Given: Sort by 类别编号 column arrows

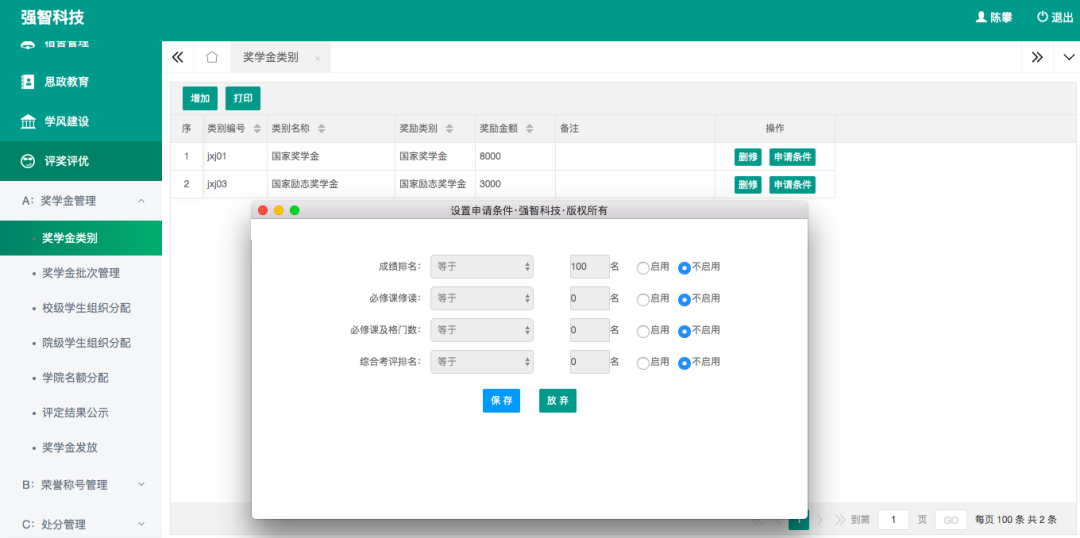Looking at the screenshot, I should (257, 129).
